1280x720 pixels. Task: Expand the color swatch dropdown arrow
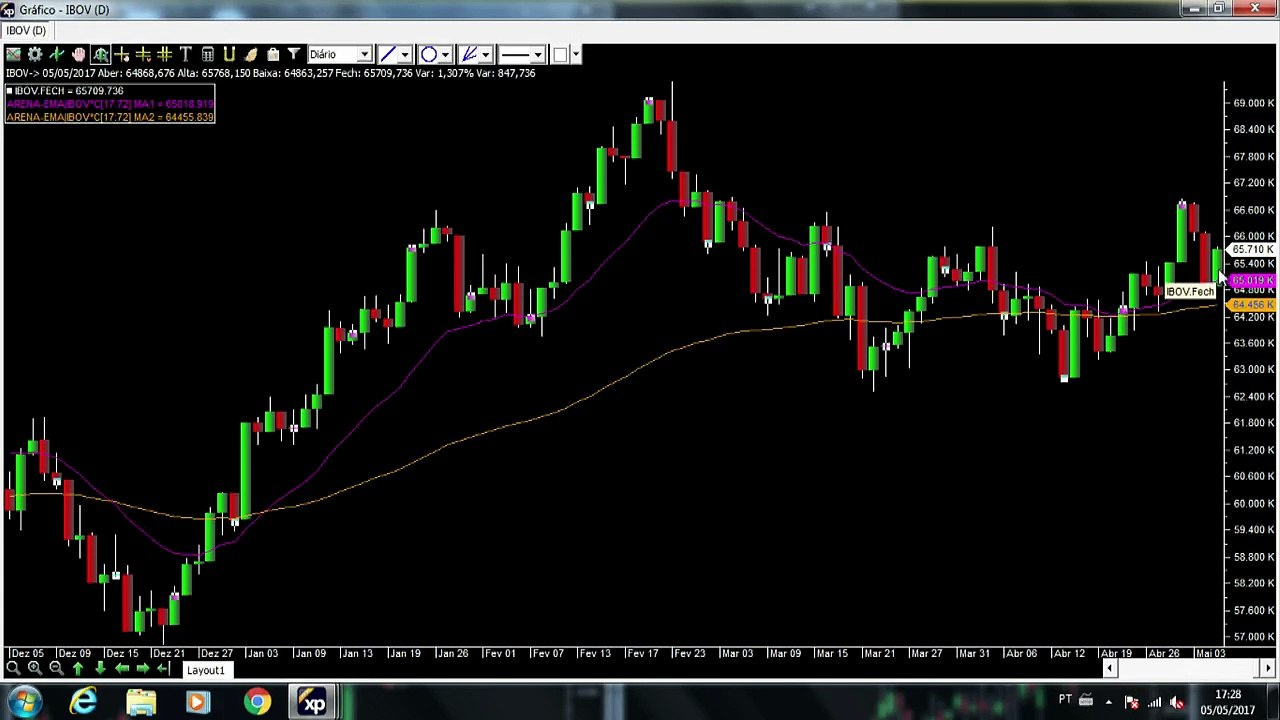point(575,54)
